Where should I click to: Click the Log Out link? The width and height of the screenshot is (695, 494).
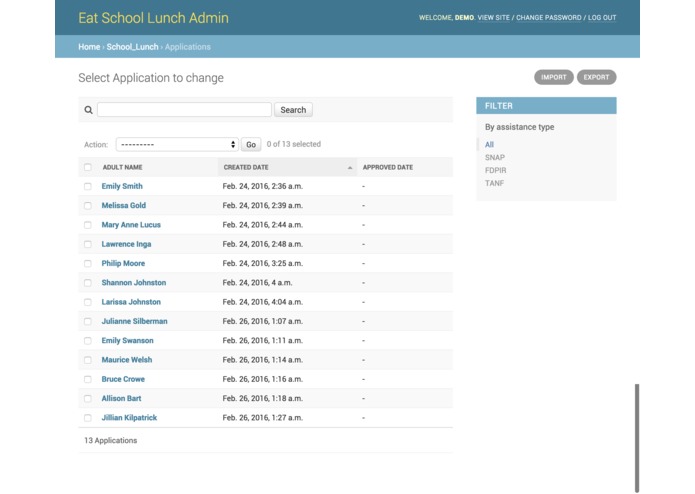tap(601, 18)
